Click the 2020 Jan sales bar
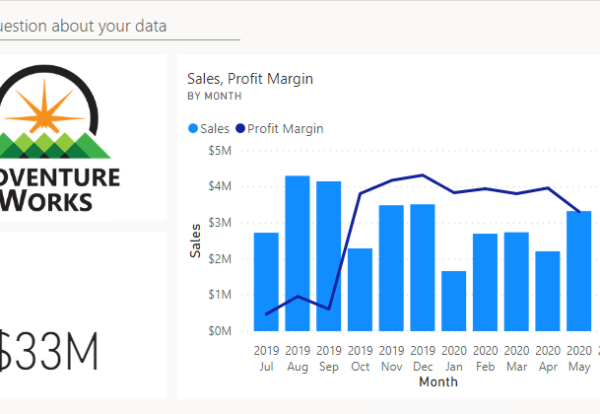Screen dimensions: 600x414 [x=453, y=300]
